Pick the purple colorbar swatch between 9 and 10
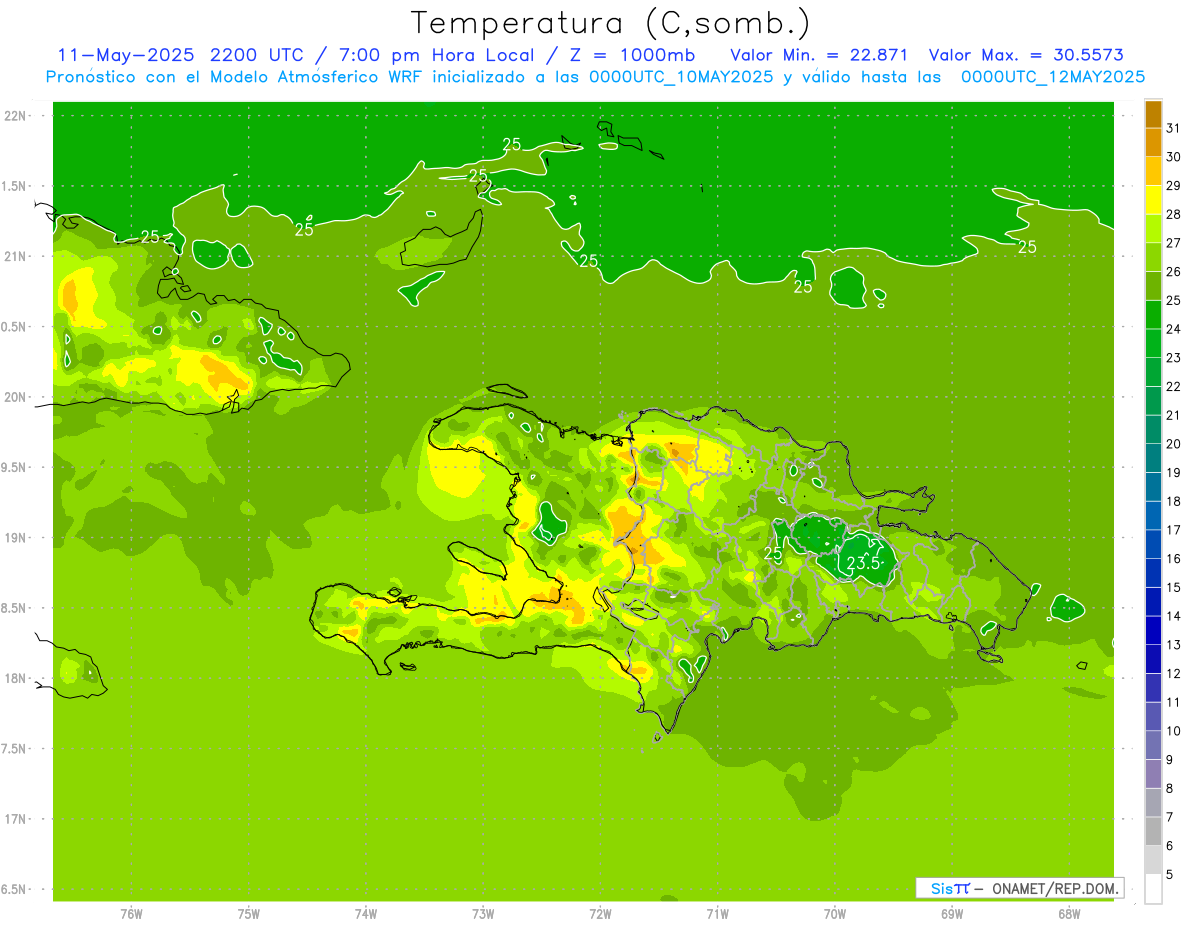 1153,745
